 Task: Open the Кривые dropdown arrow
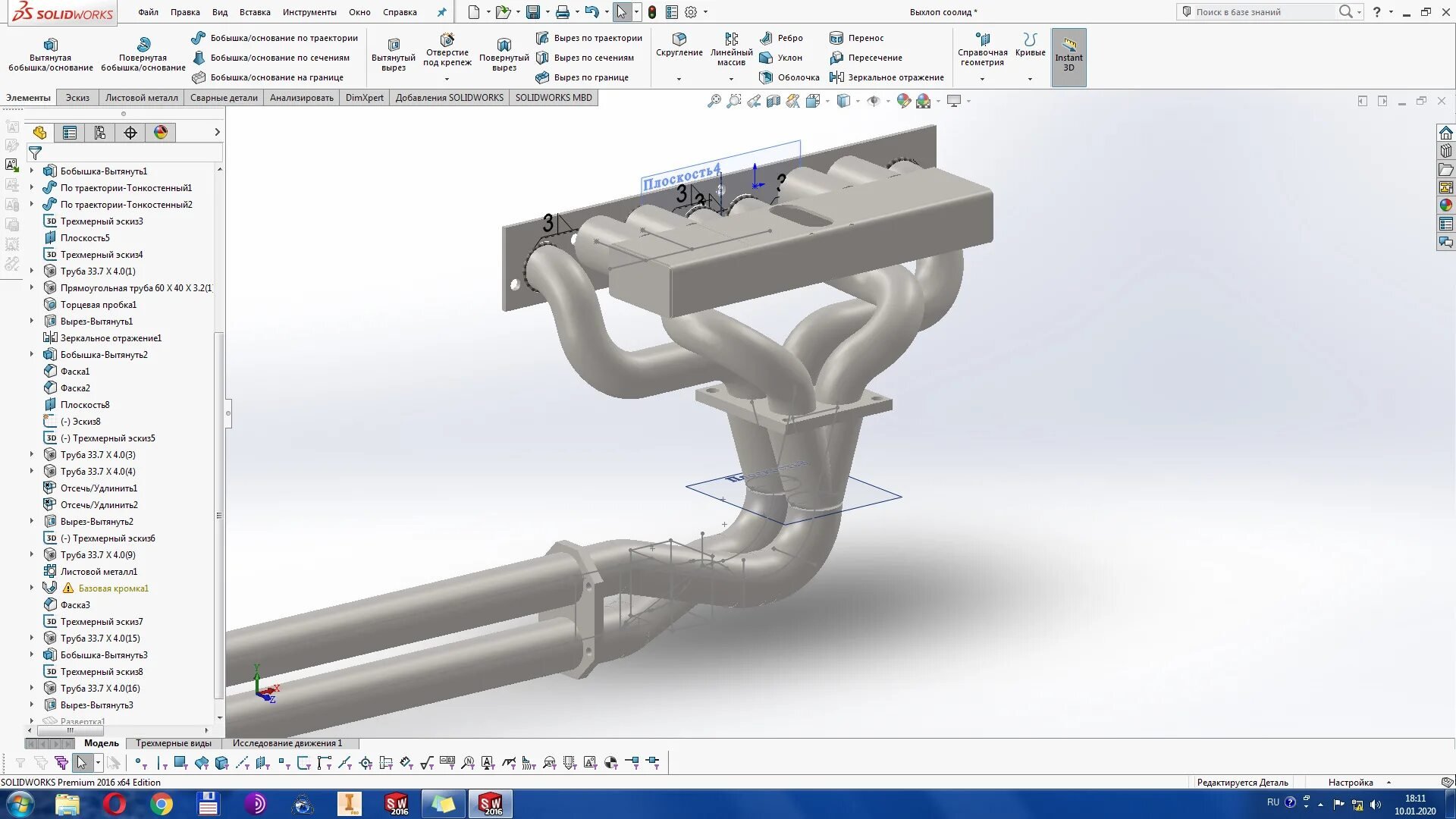[1030, 79]
